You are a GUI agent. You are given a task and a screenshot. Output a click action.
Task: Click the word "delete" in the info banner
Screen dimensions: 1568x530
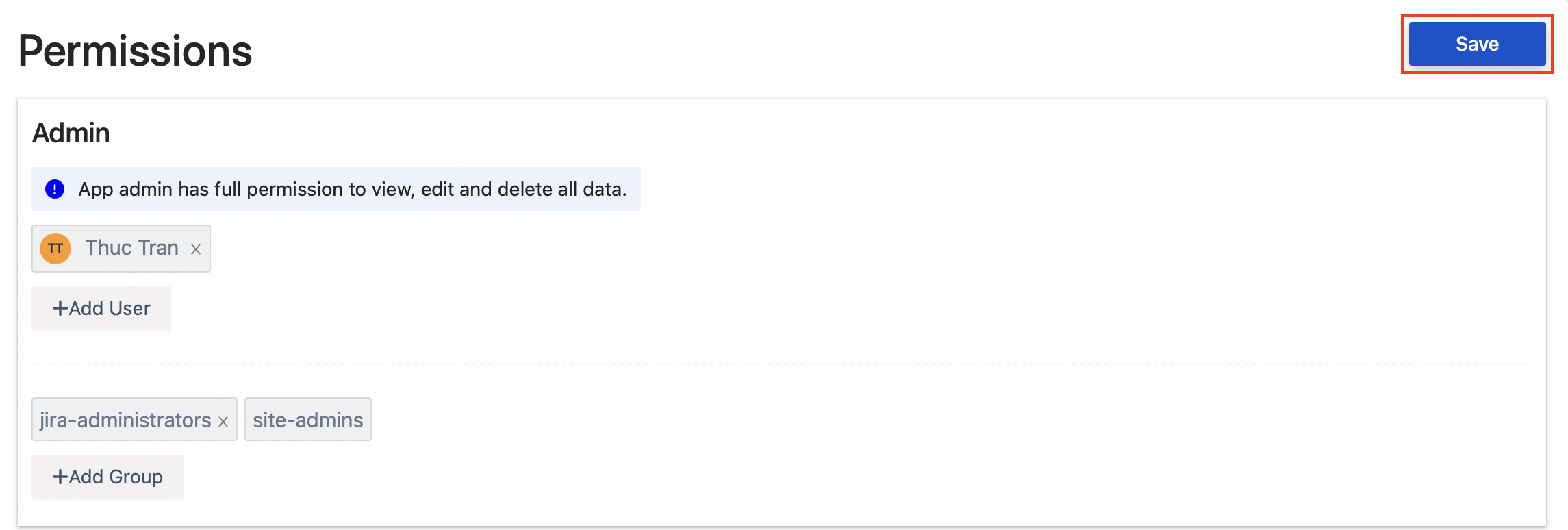click(537, 189)
